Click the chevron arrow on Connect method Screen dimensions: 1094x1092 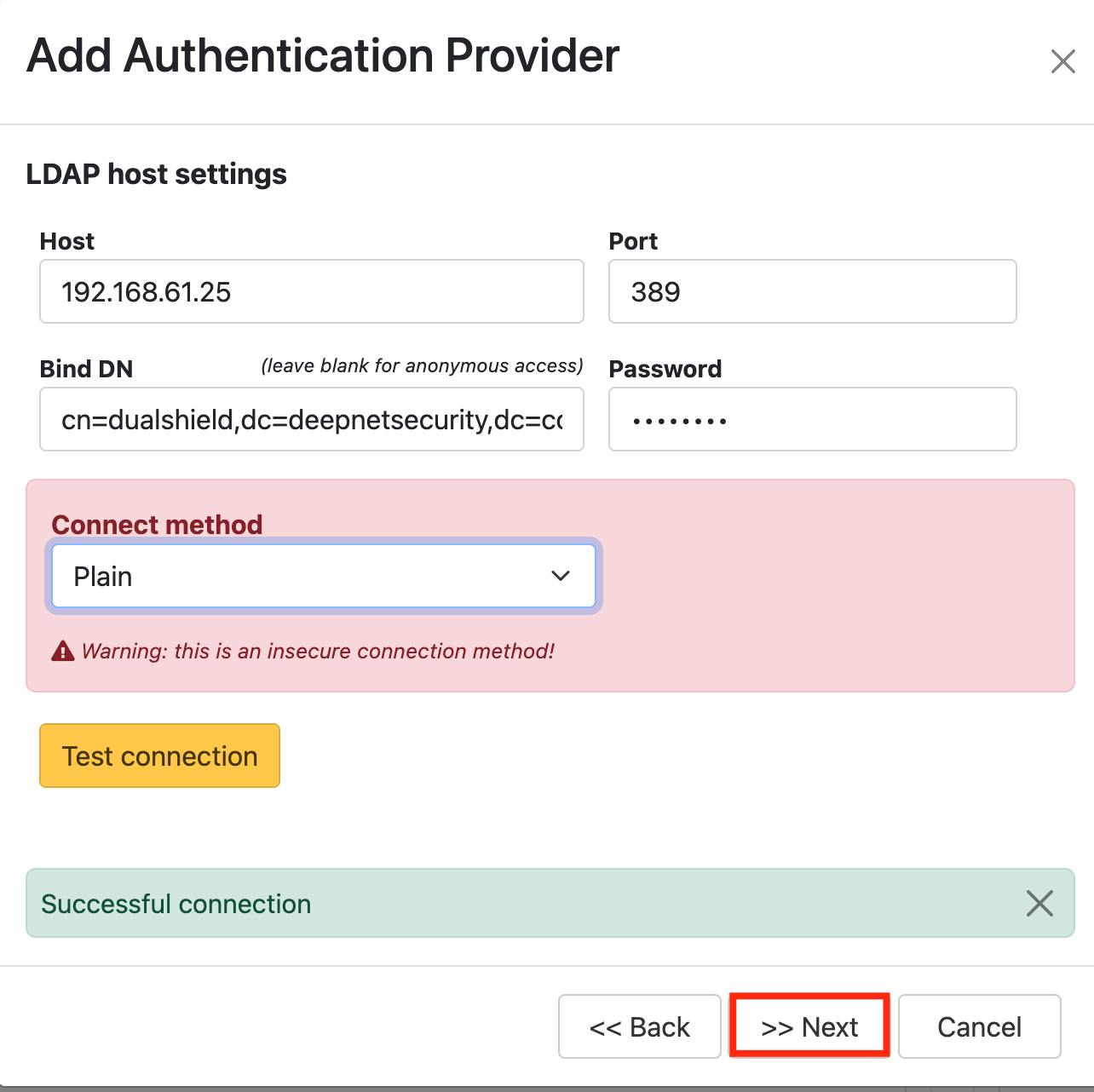click(560, 577)
